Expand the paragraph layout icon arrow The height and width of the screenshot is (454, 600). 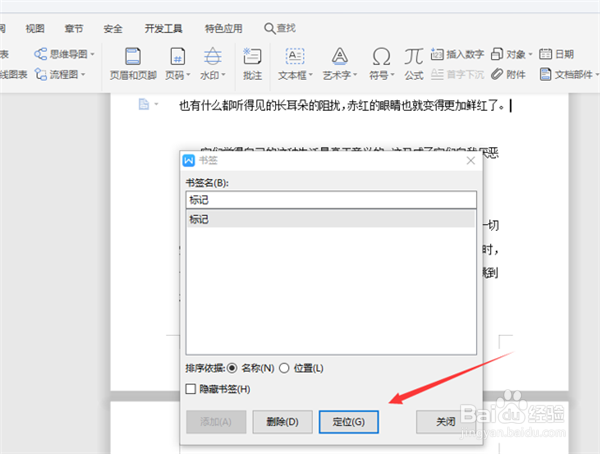point(156,104)
